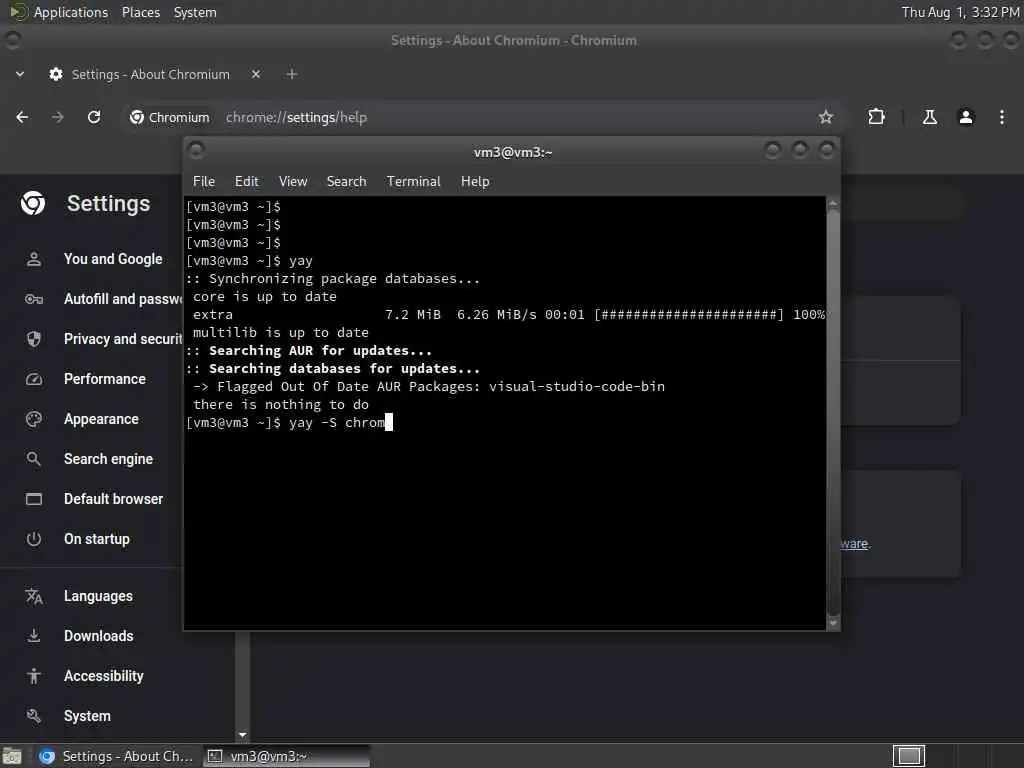Open Privacy and security settings
The width and height of the screenshot is (1024, 768).
pos(123,339)
